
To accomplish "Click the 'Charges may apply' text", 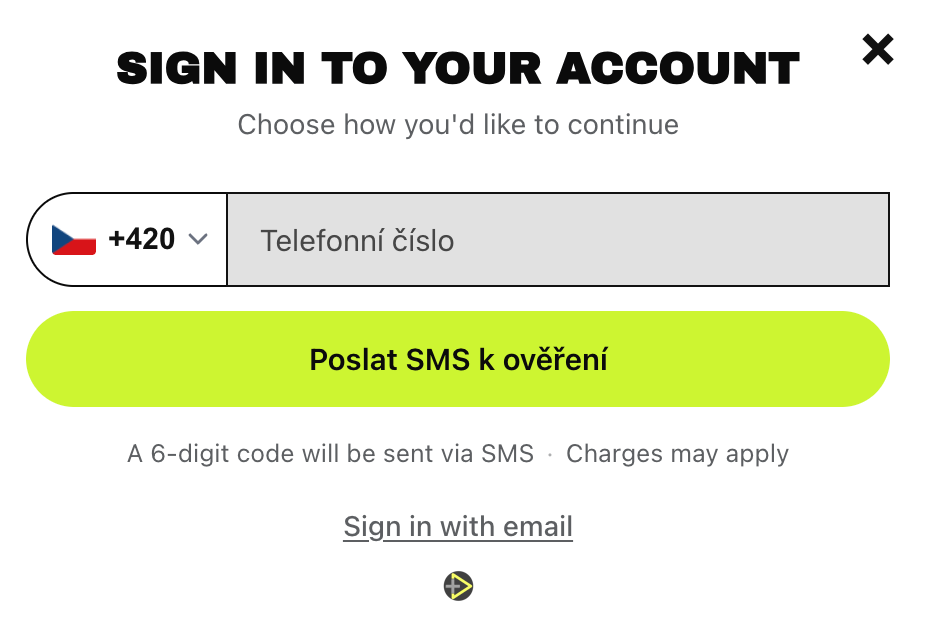I will pos(677,454).
